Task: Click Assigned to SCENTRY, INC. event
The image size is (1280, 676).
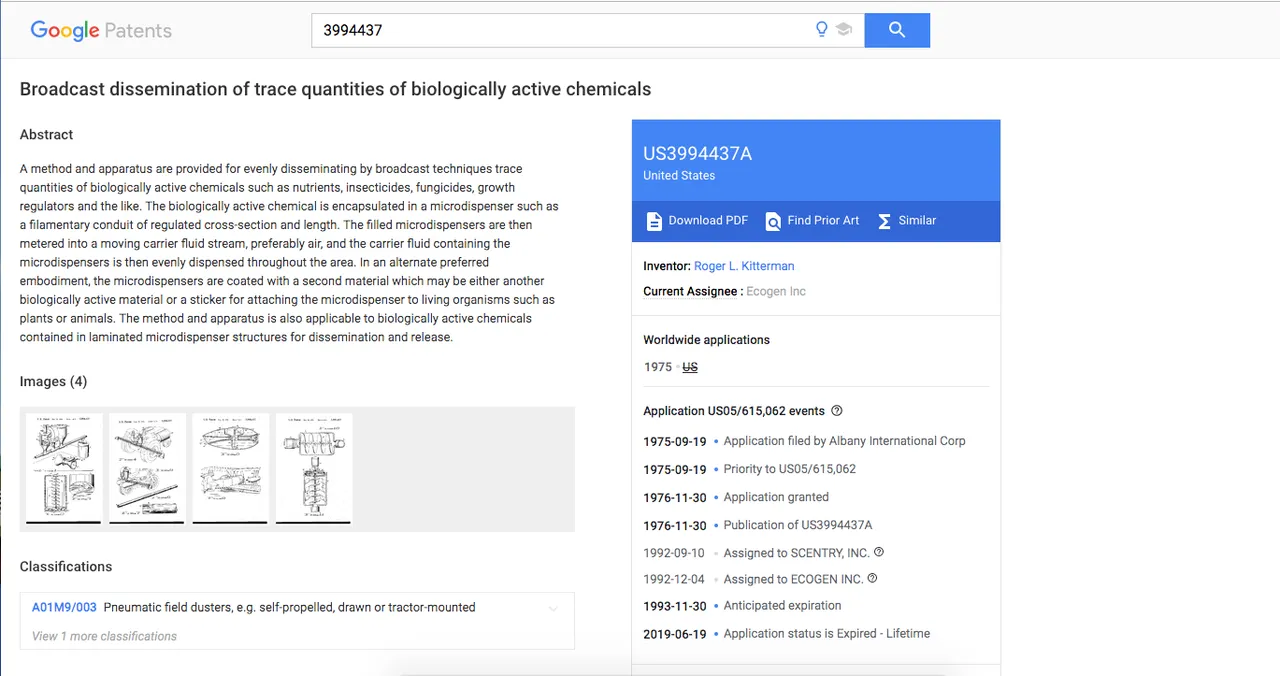Action: [797, 553]
